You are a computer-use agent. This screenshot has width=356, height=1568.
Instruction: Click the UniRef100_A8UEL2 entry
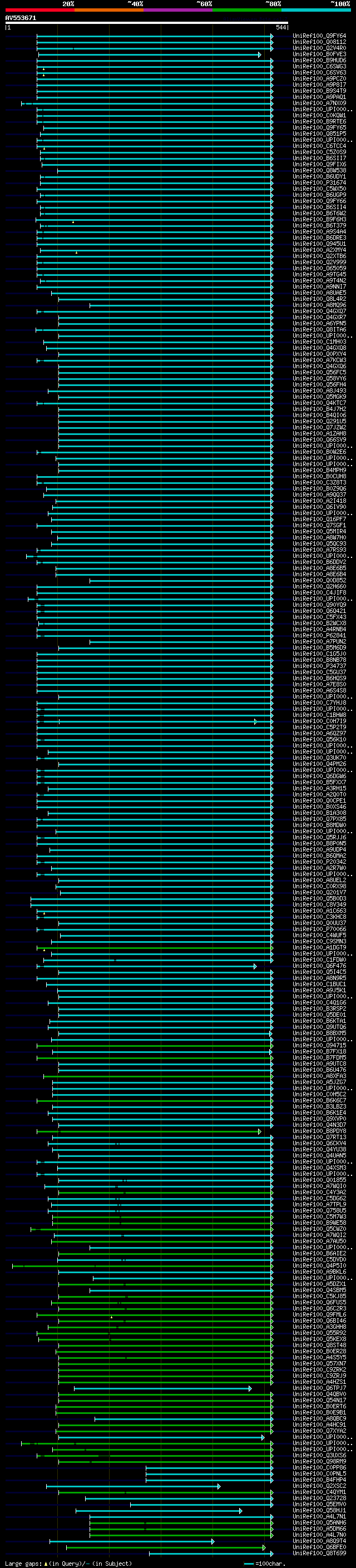coord(319,880)
